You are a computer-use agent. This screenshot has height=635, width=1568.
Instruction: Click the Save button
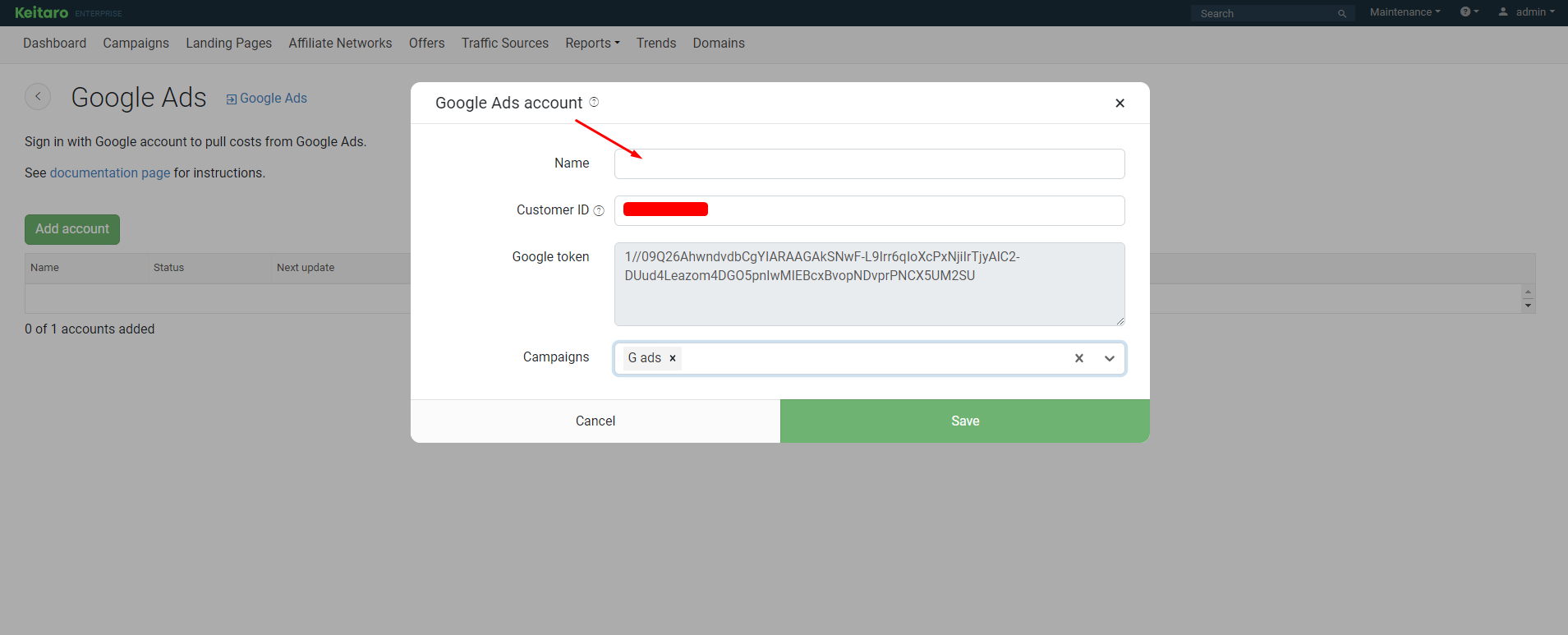[x=965, y=421]
